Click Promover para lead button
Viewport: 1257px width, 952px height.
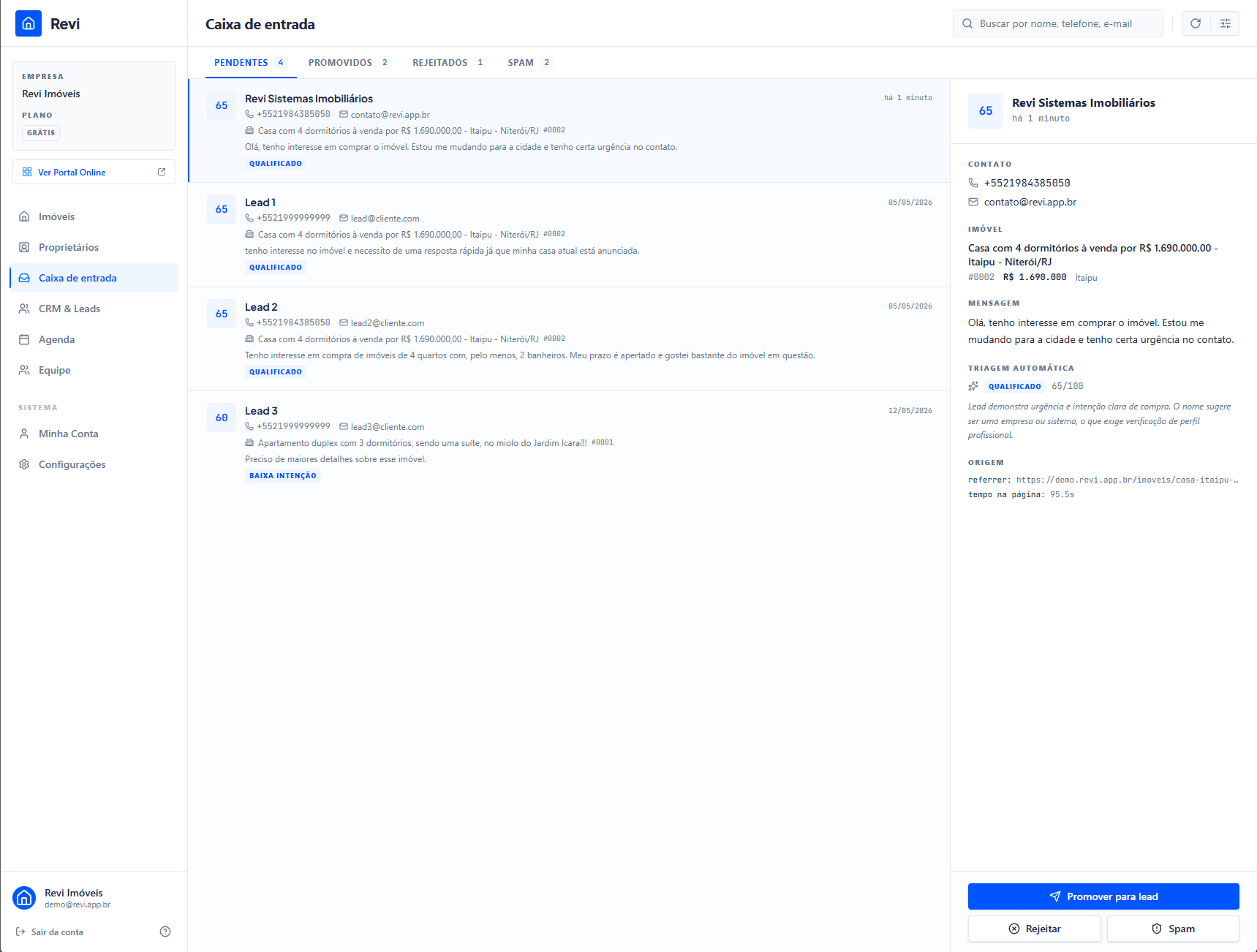1103,896
